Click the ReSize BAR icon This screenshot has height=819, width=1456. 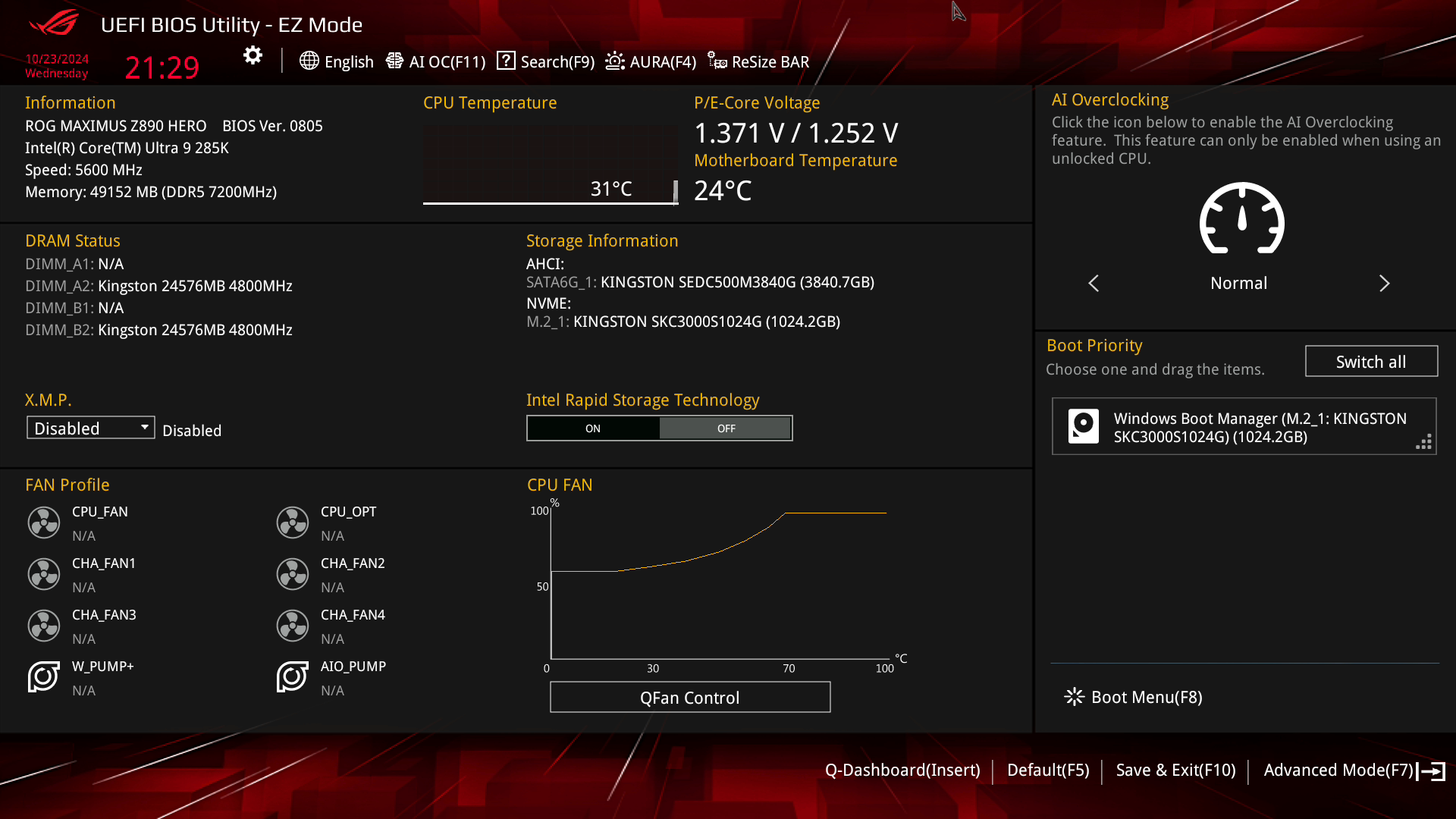717,61
